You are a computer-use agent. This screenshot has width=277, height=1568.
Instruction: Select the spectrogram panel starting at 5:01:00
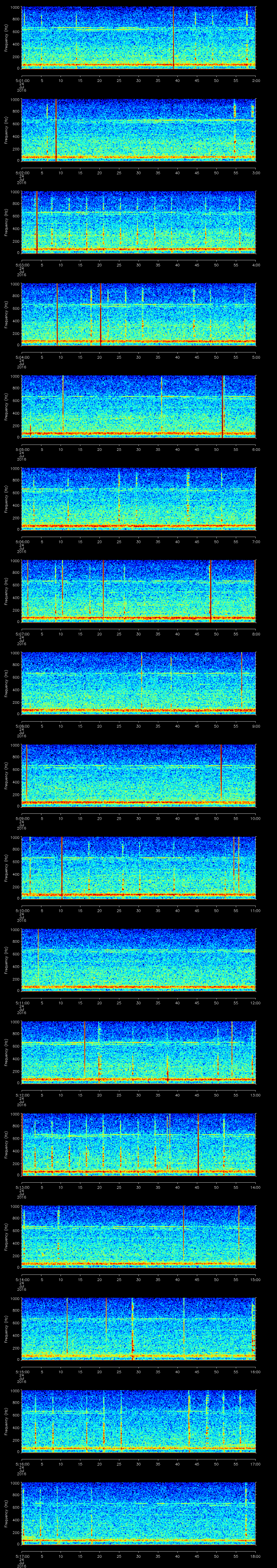point(139,38)
